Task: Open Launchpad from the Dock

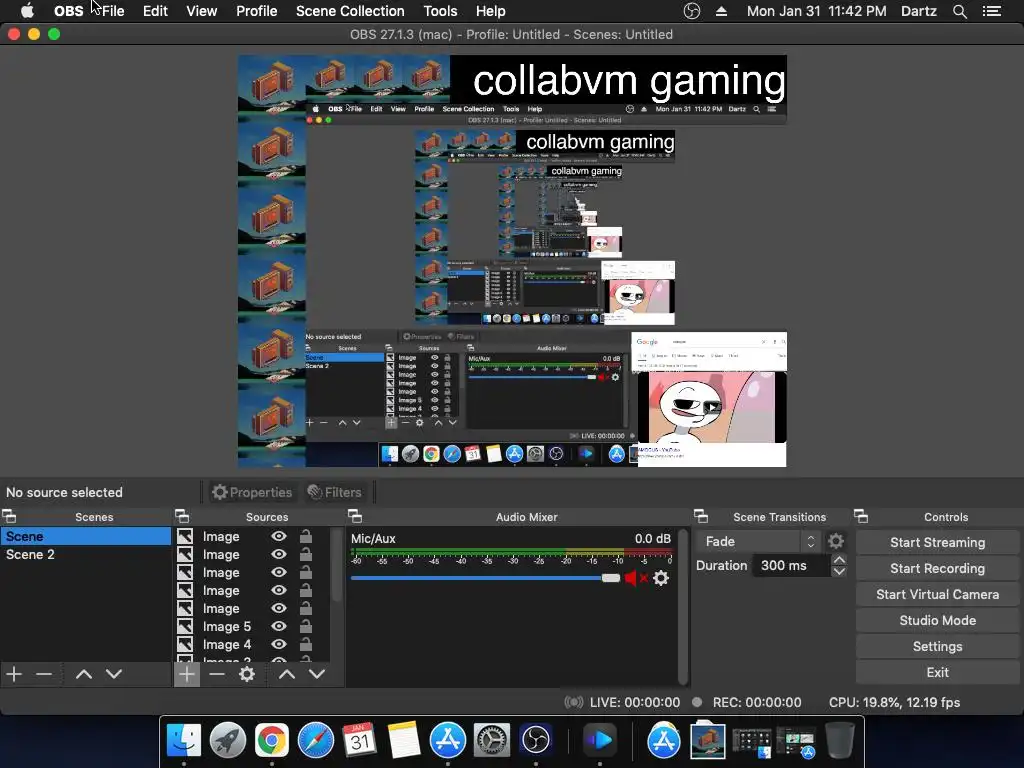Action: pyautogui.click(x=228, y=740)
